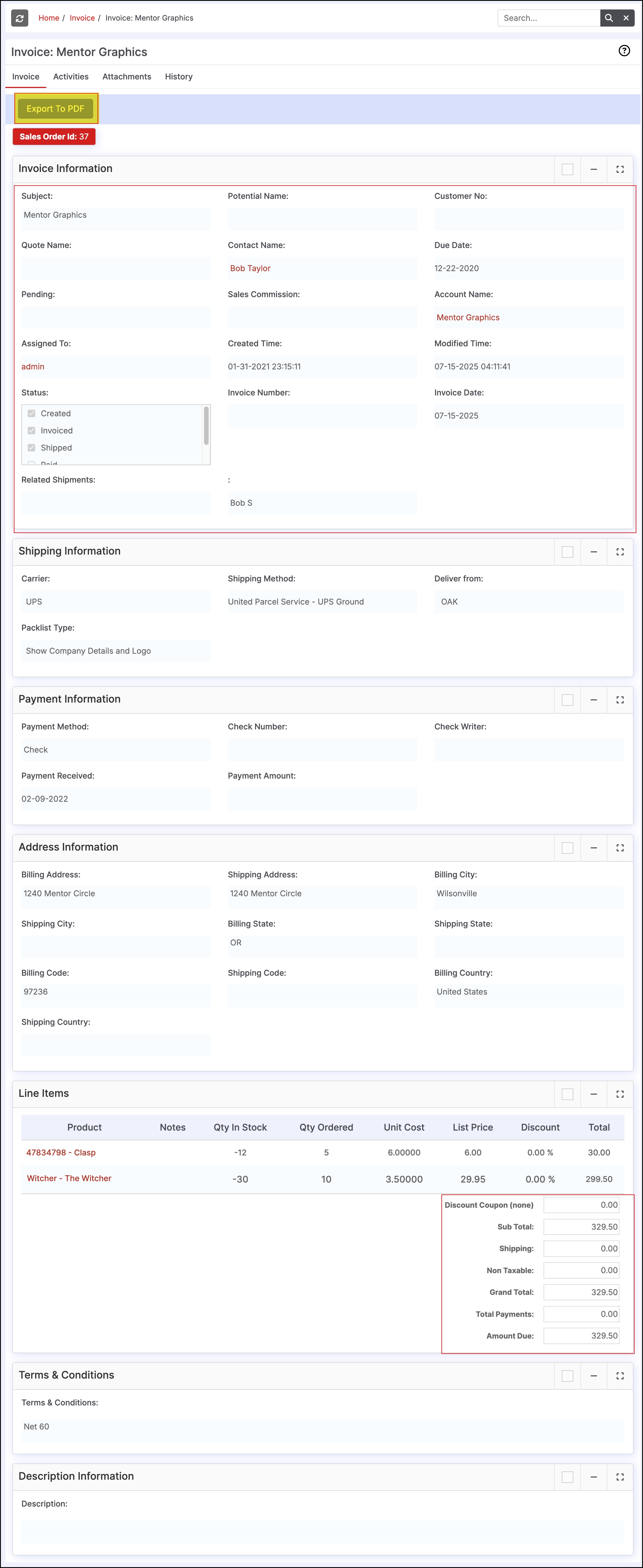Open the Activities tab
643x1568 pixels.
click(x=71, y=77)
